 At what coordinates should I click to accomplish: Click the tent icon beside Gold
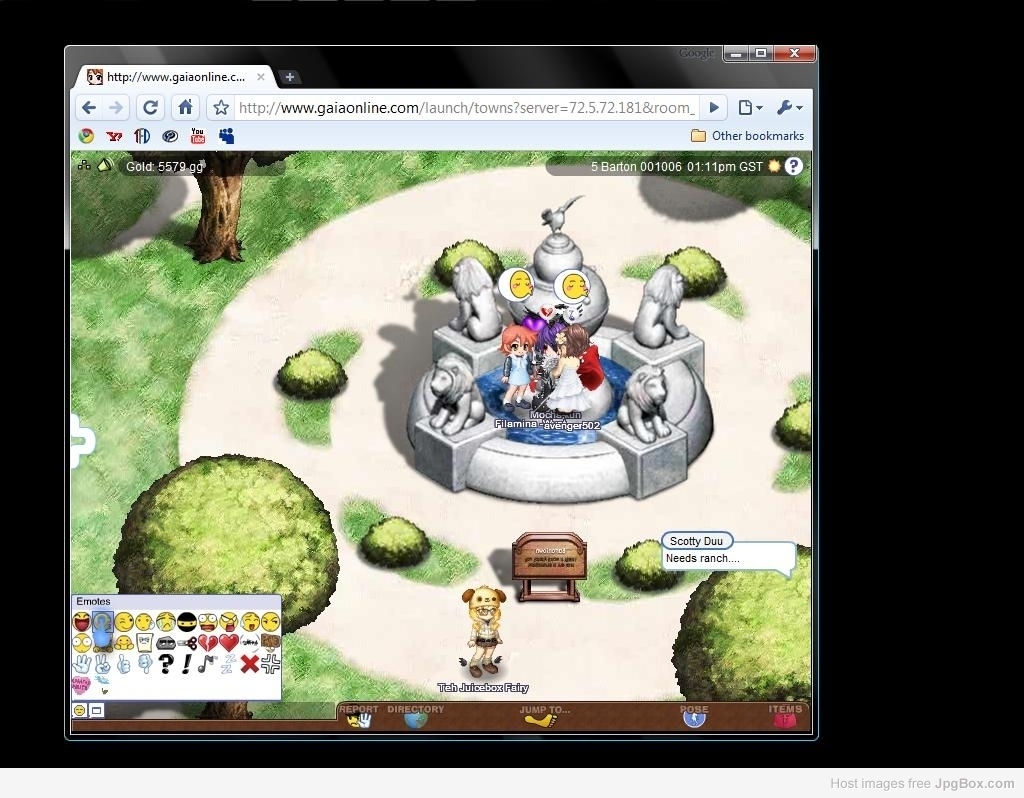point(104,165)
